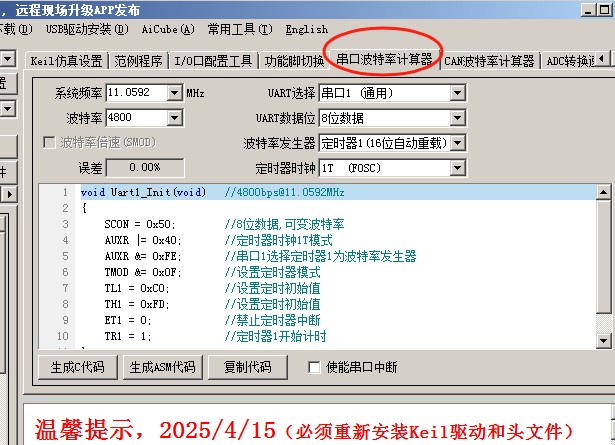Click comment //定时器1开始计时
615x445 pixels.
point(275,336)
